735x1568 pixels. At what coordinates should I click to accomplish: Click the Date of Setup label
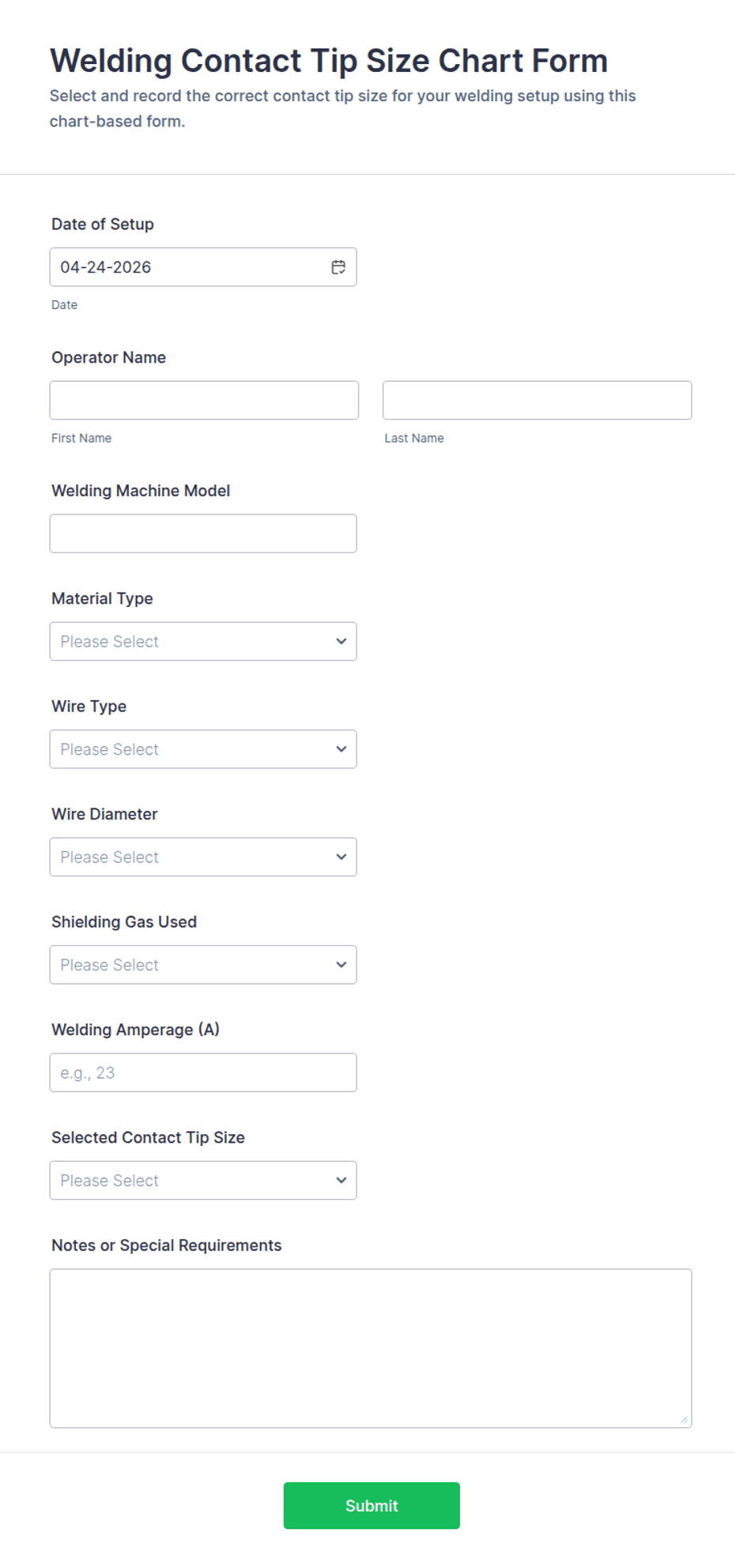coord(103,224)
